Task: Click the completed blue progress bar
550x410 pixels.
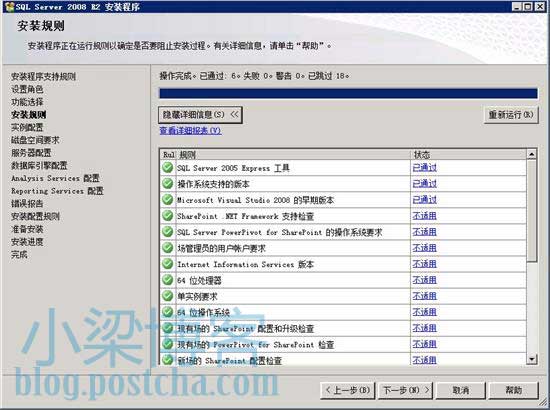Action: coord(348,93)
